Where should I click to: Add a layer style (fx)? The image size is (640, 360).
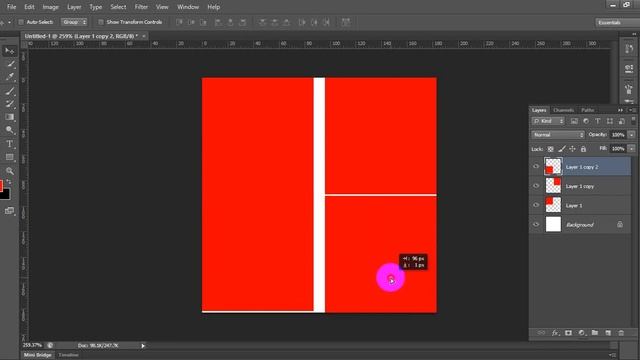click(555, 333)
